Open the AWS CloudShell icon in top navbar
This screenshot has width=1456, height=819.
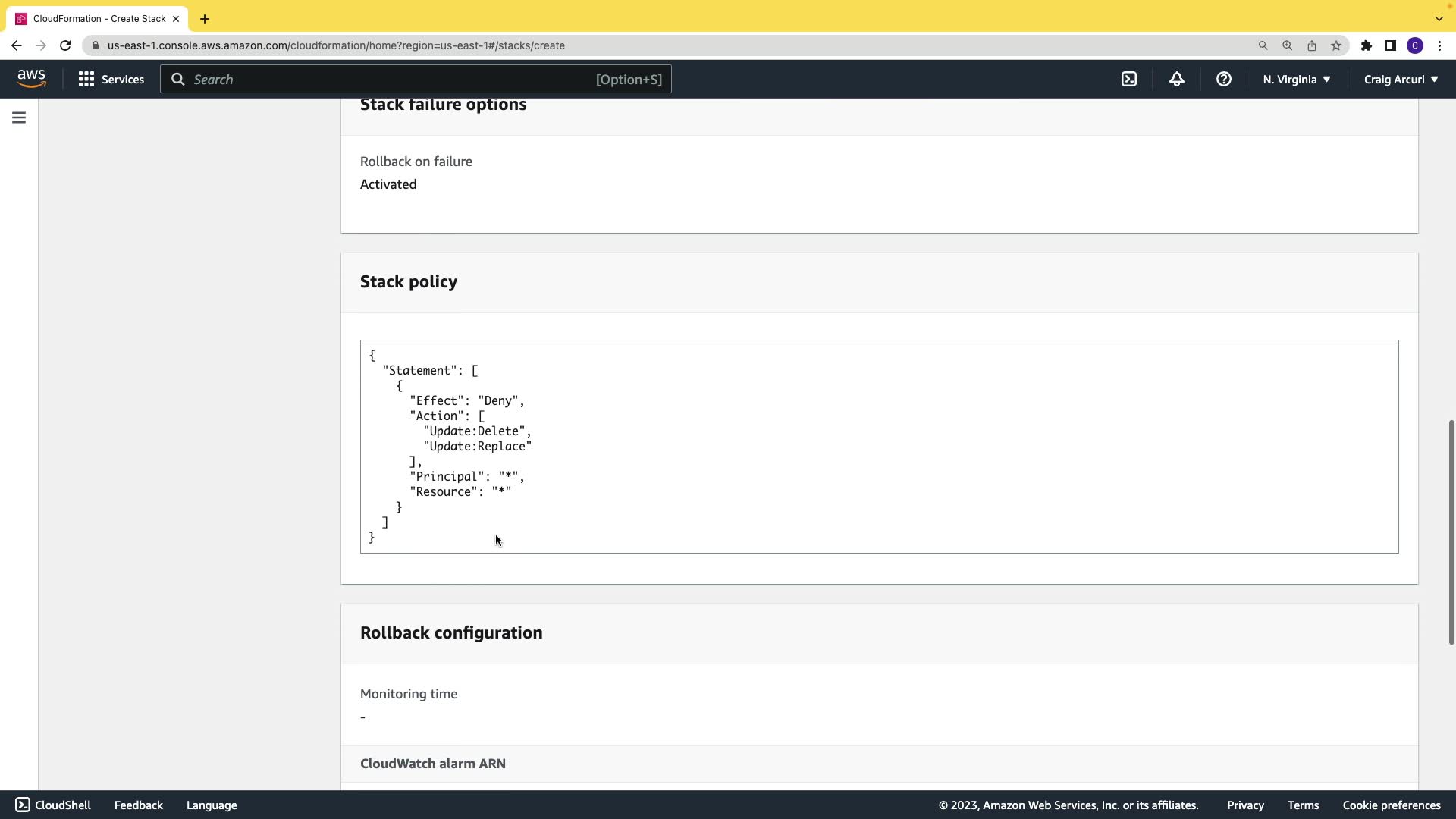[x=1129, y=79]
